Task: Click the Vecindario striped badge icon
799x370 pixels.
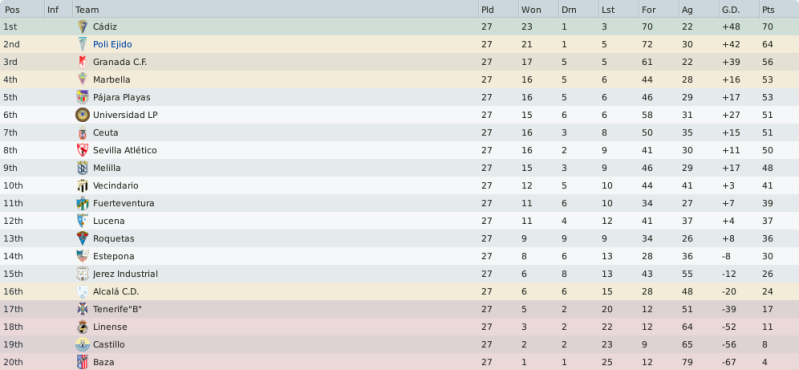Action: (x=83, y=186)
